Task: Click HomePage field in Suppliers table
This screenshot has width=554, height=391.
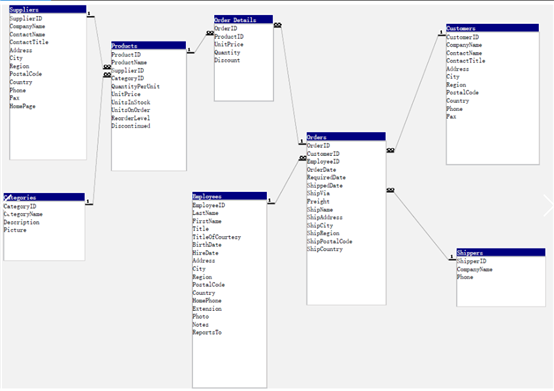Action: point(23,106)
